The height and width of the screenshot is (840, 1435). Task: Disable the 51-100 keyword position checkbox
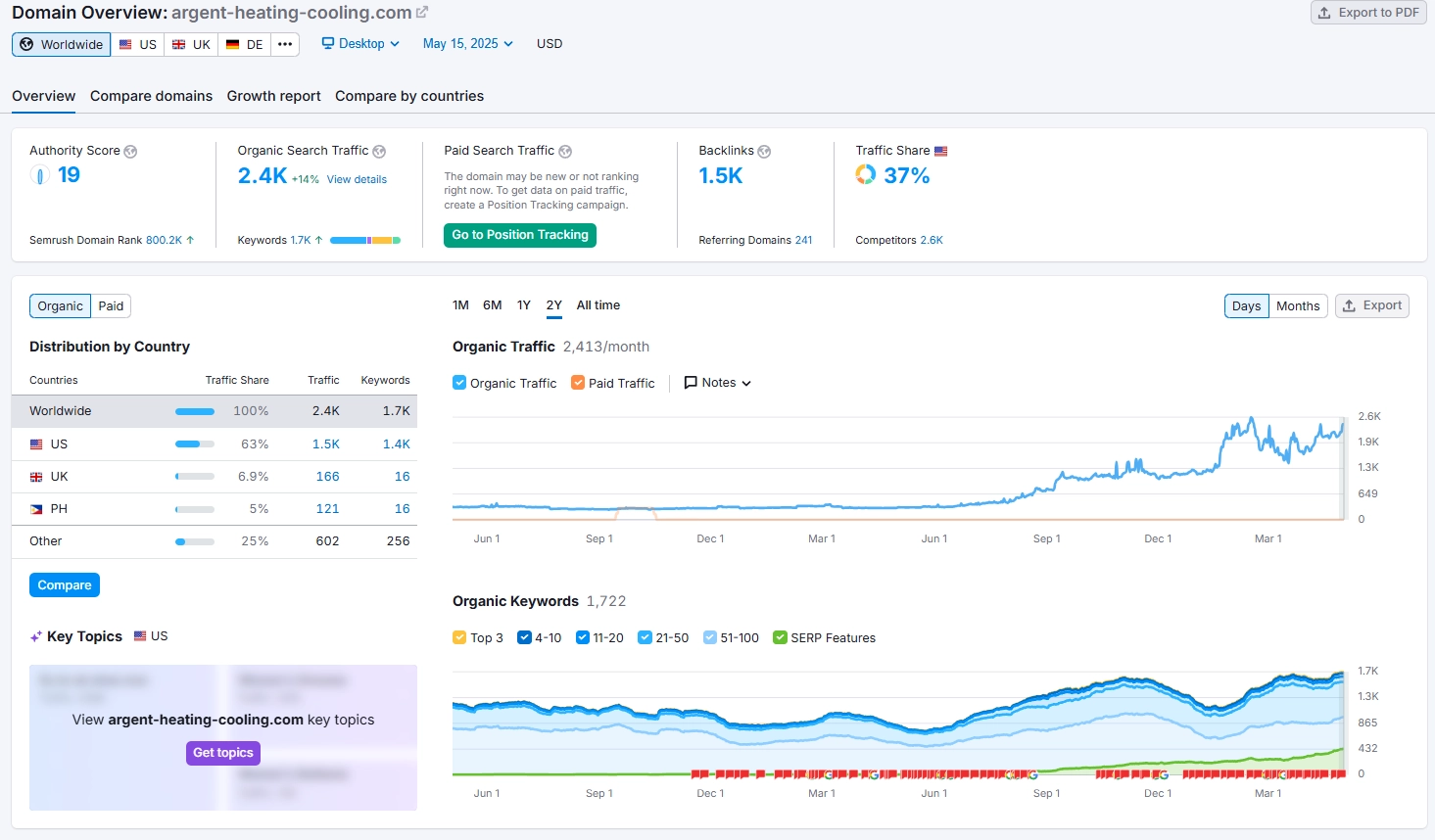(x=708, y=637)
